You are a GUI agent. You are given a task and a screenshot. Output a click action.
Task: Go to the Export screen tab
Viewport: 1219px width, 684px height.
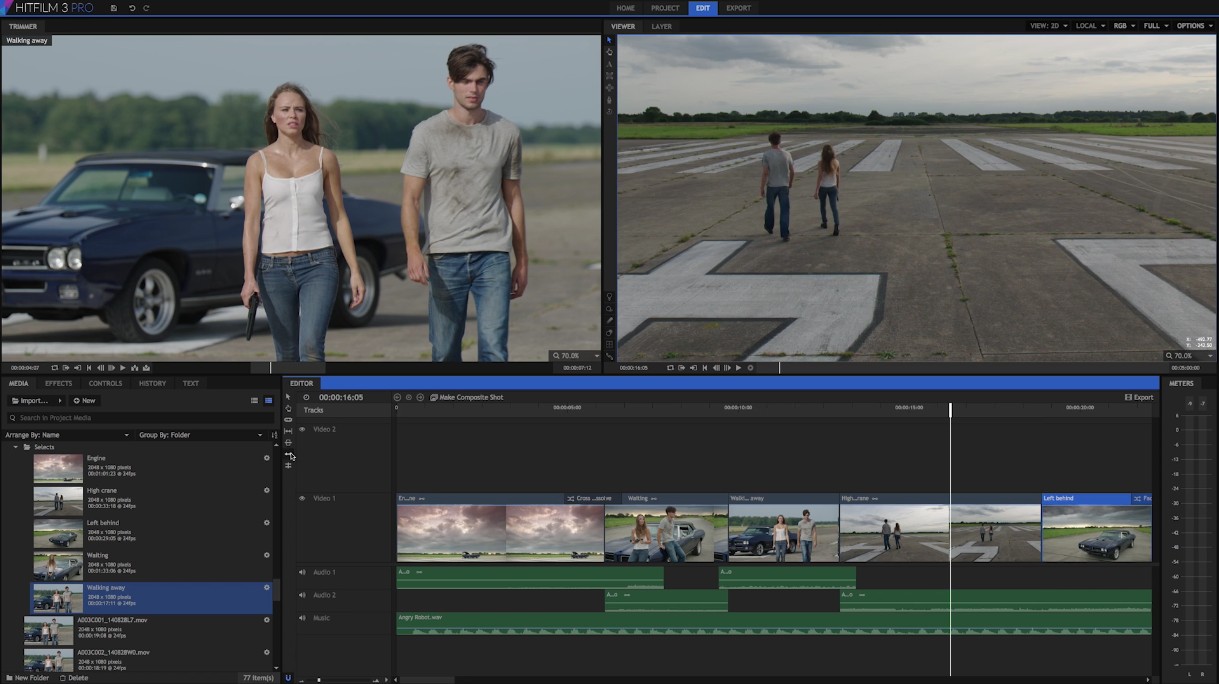738,8
